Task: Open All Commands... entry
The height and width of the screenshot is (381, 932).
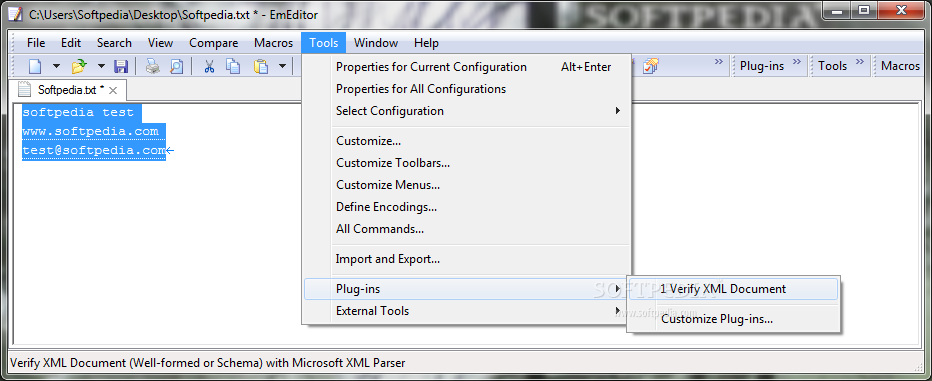Action: (467, 229)
